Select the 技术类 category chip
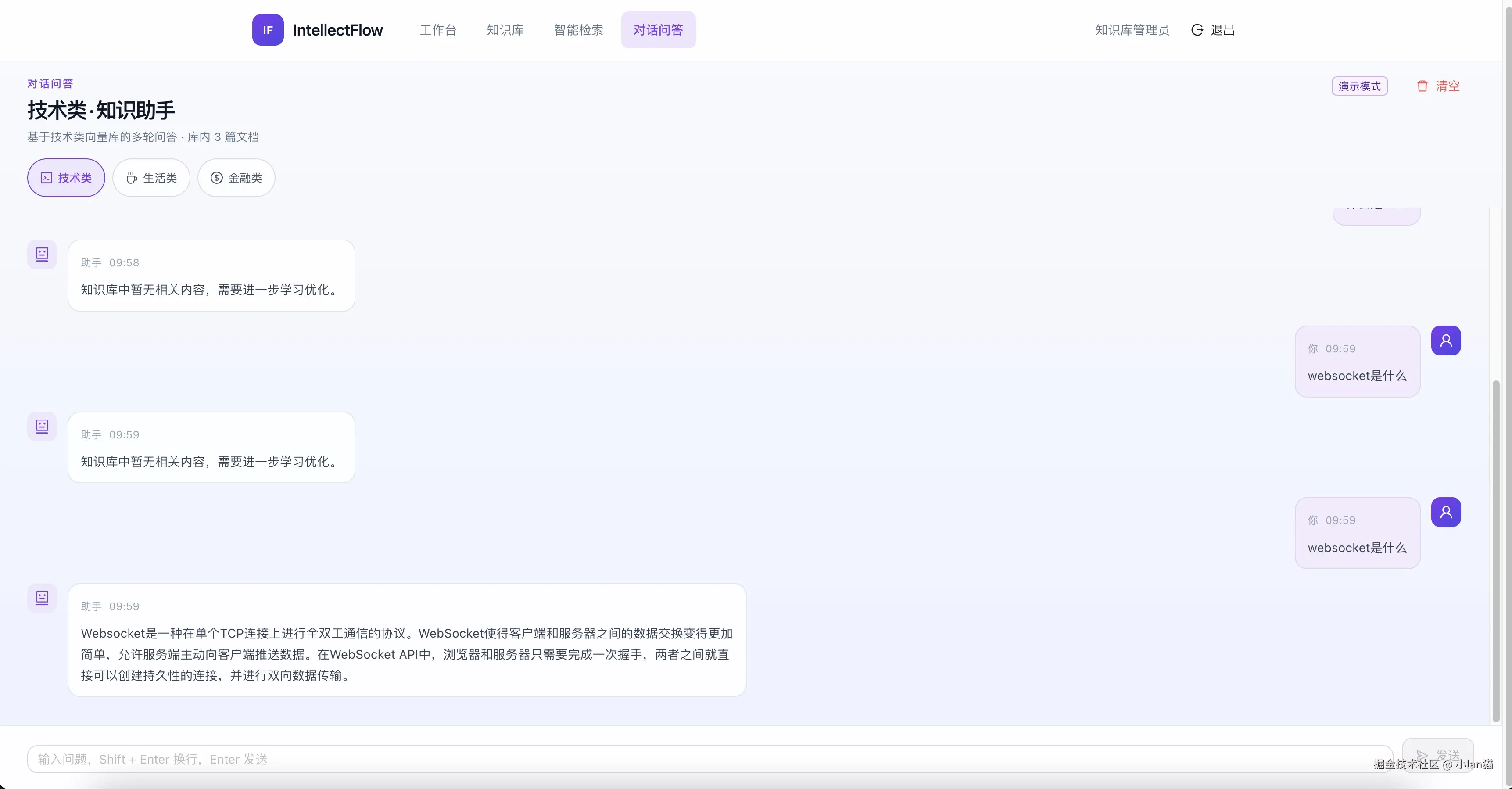The height and width of the screenshot is (789, 1512). (x=66, y=178)
